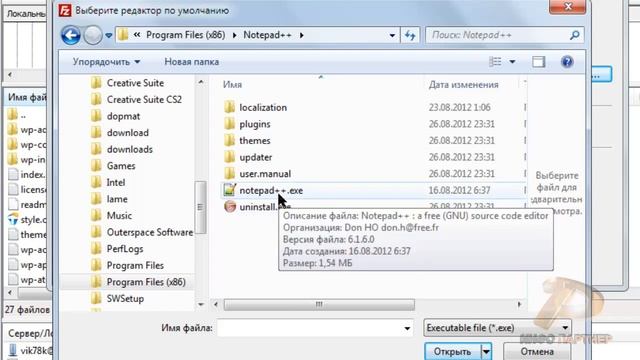Sort by the Имя column header

[232, 84]
